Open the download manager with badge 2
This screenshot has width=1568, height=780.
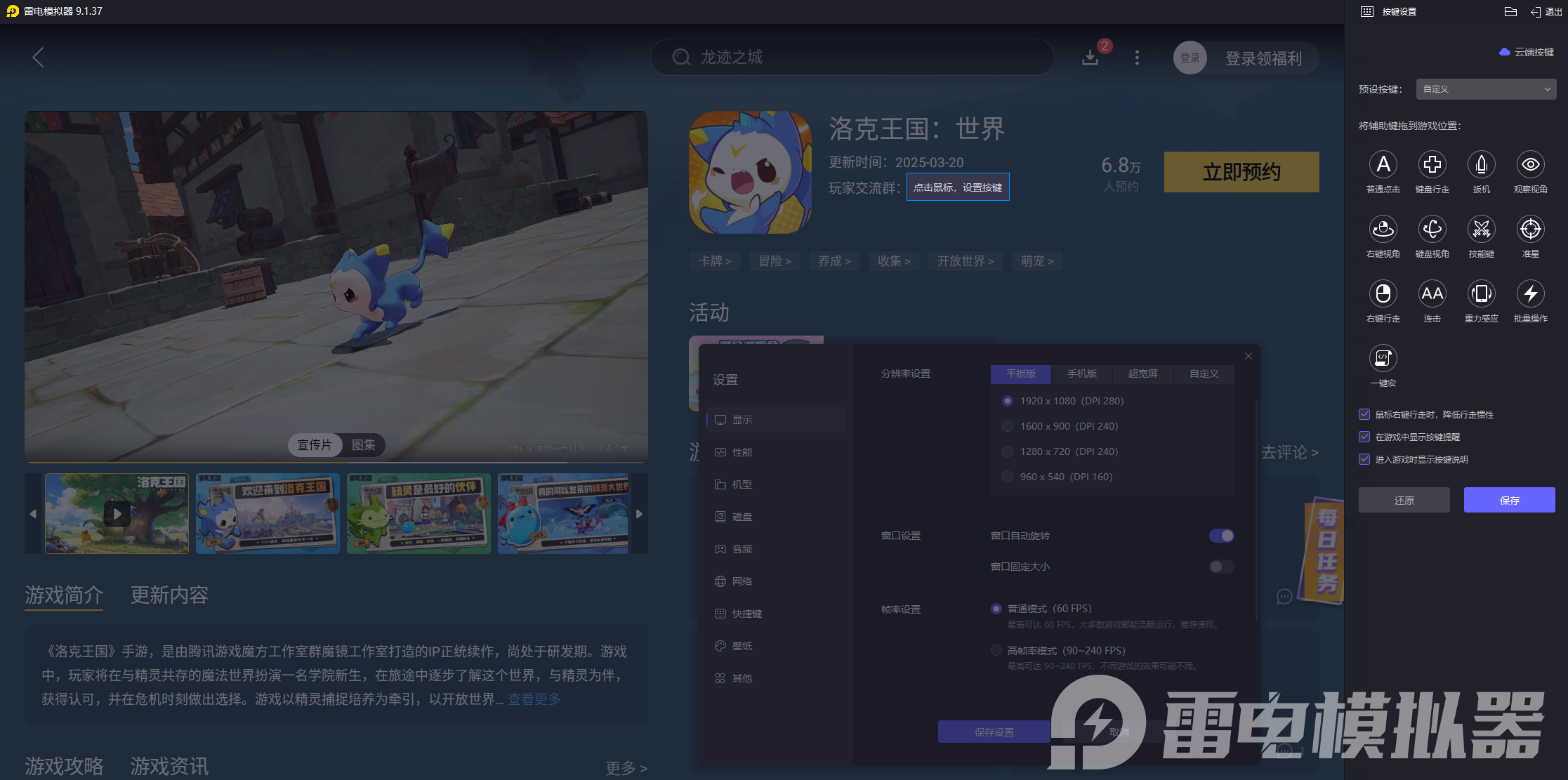[x=1091, y=58]
